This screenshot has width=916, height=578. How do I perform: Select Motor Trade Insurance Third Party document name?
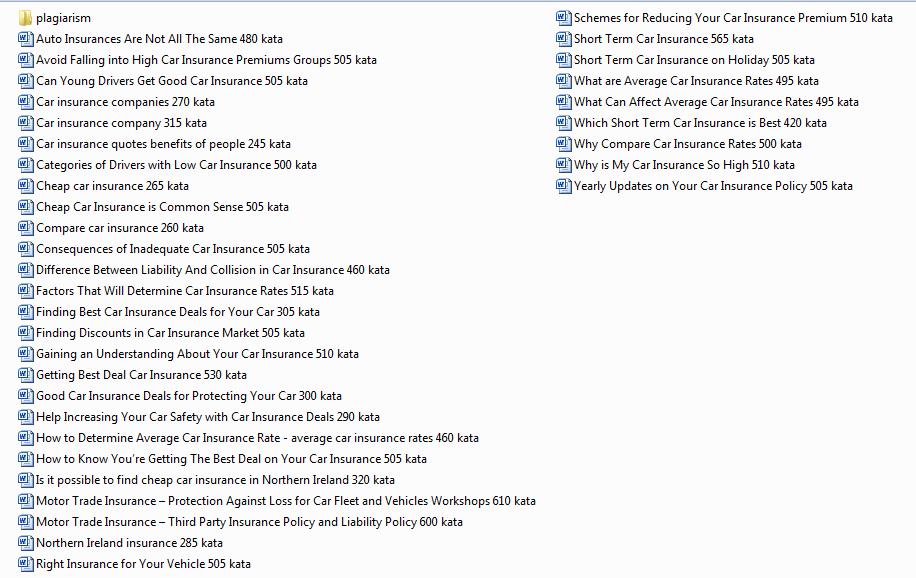(249, 522)
